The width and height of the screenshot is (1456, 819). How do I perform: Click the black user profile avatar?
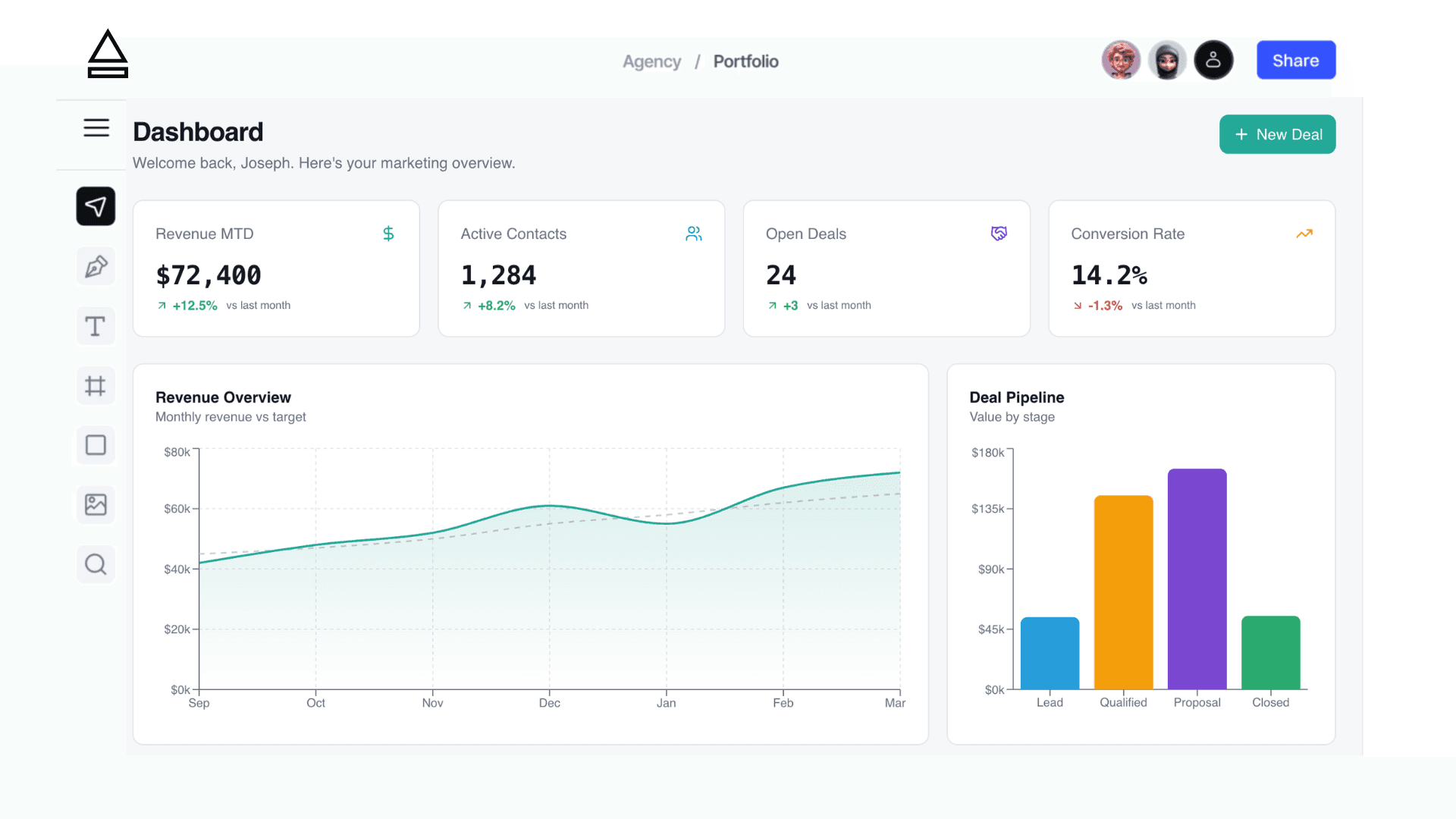[1213, 61]
